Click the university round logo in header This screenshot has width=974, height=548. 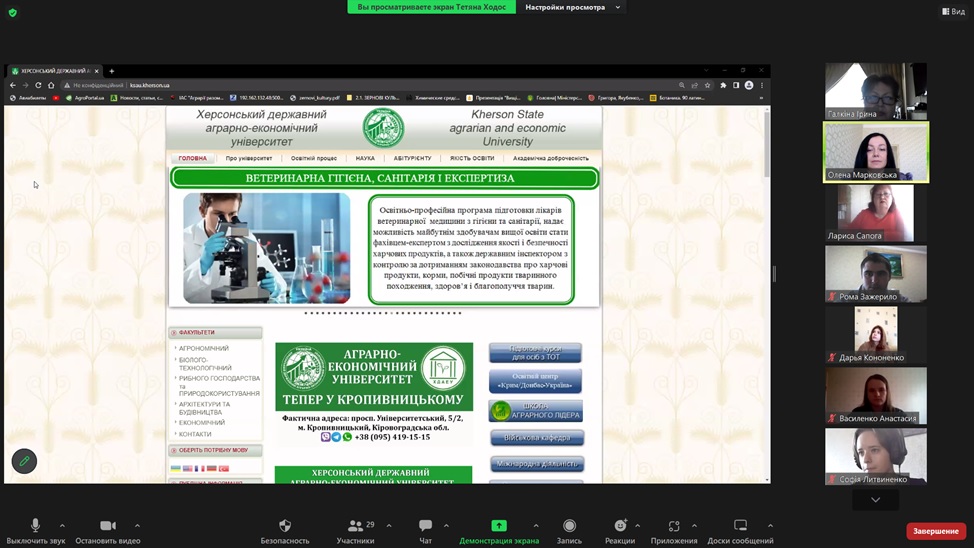pos(383,128)
